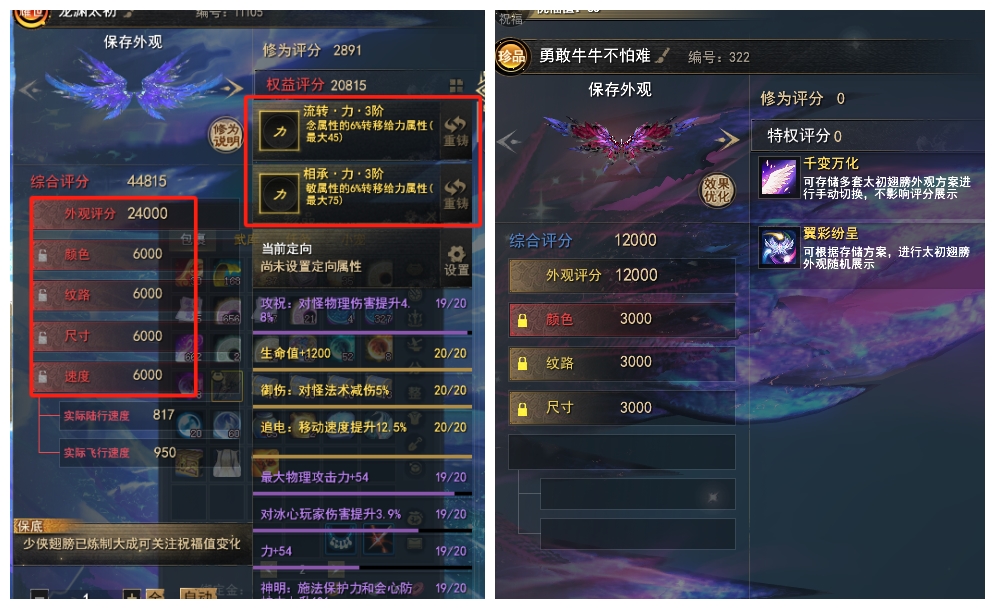
Task: Select the 千变万化 privilege icon
Action: tap(779, 177)
